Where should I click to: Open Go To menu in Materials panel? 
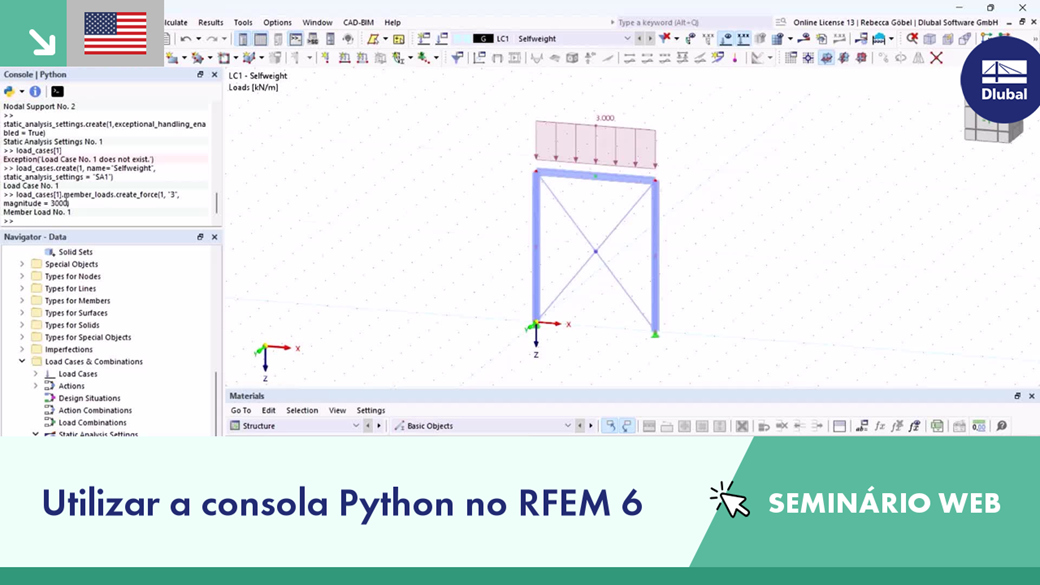(x=240, y=411)
